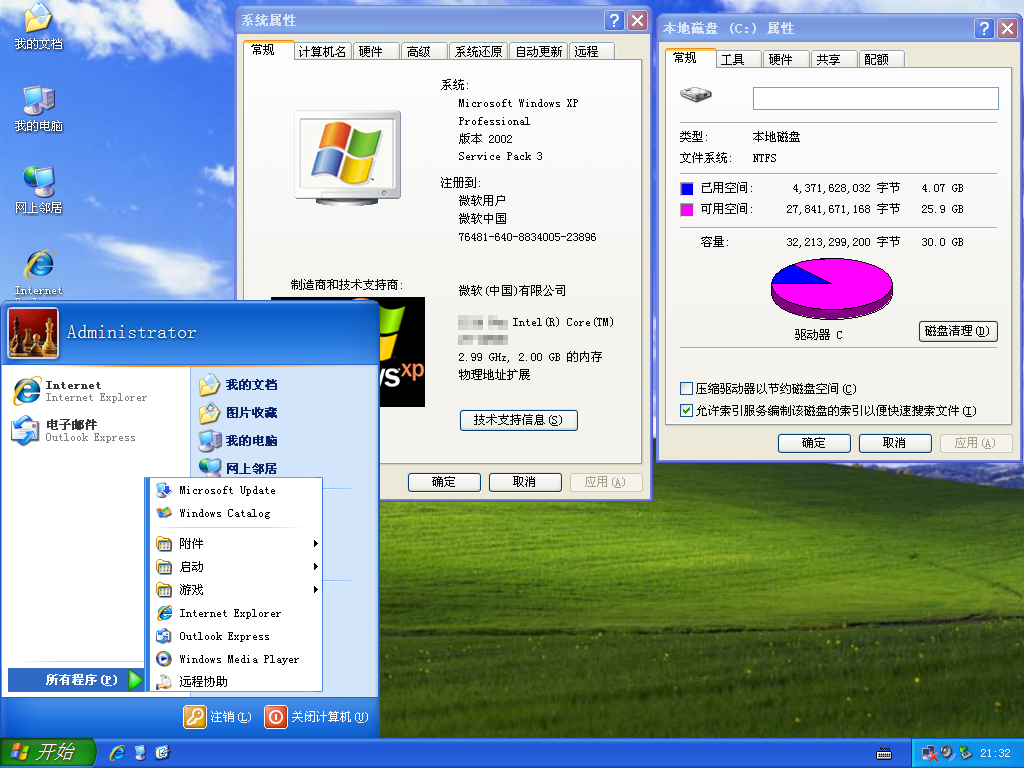This screenshot has height=768, width=1024.
Task: Click the 注销 log off key icon
Action: (x=195, y=717)
